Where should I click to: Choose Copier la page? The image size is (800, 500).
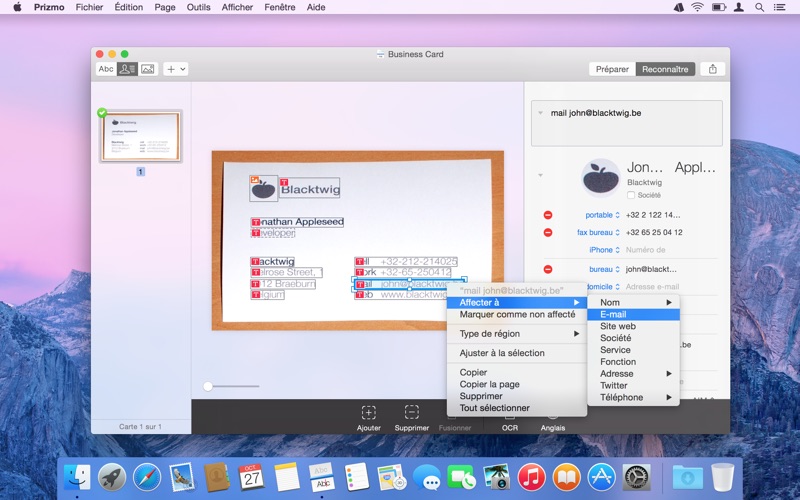[516, 384]
